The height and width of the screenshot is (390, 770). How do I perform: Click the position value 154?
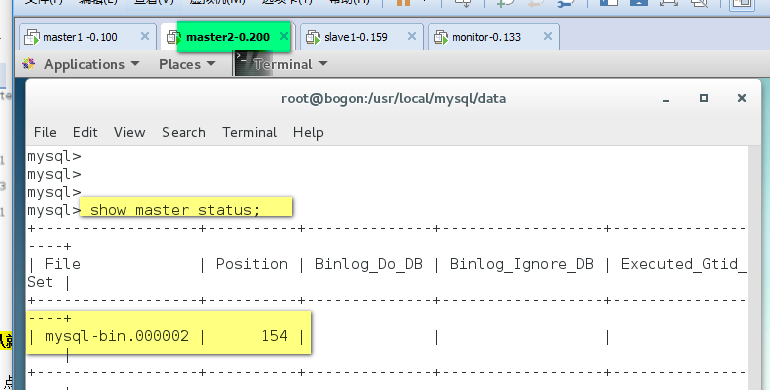(274, 336)
